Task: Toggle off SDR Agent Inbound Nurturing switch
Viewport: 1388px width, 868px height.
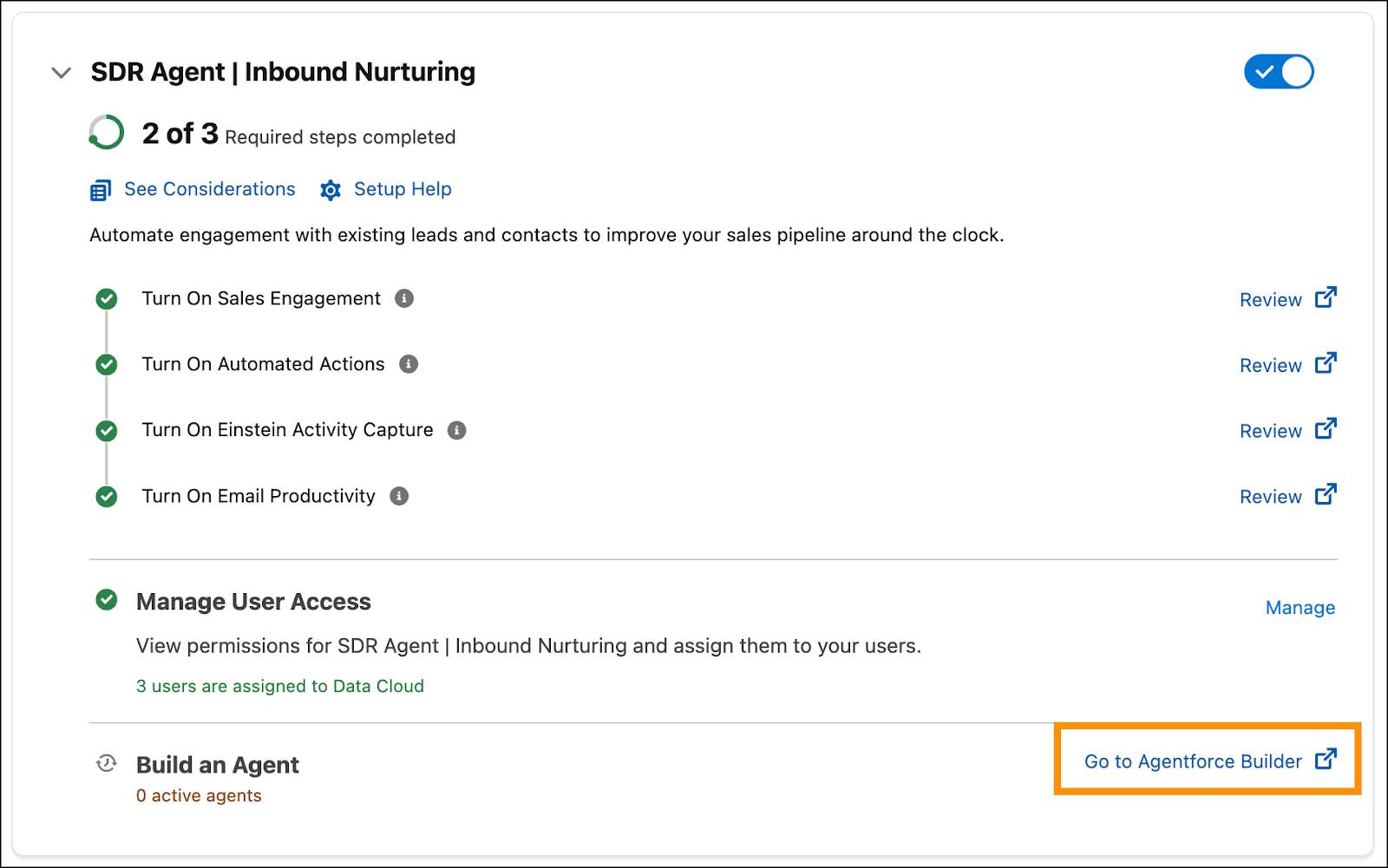Action: (1279, 72)
